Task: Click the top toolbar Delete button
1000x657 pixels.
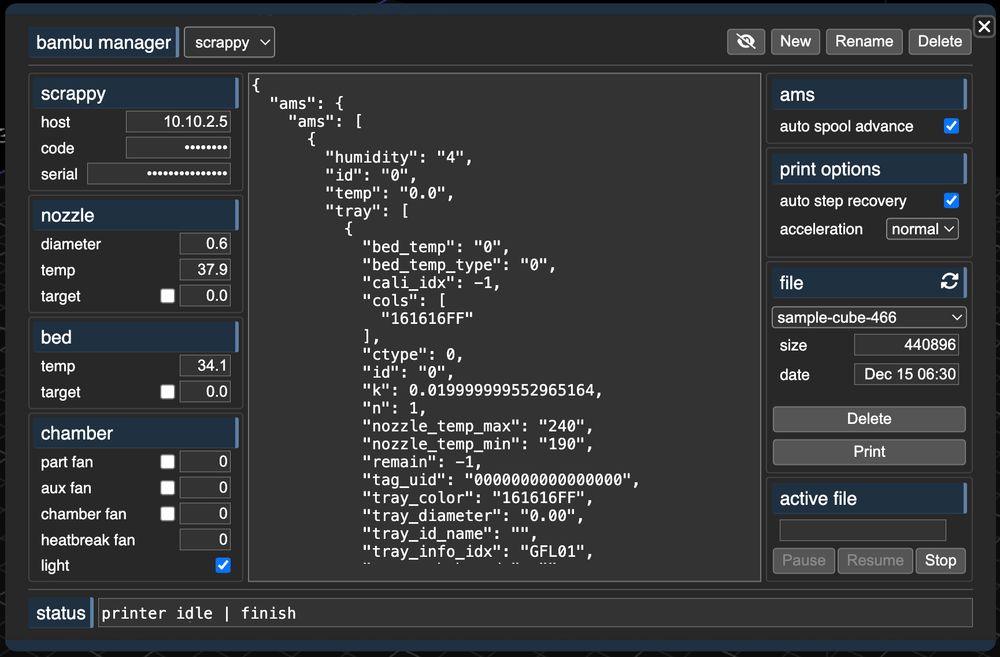Action: (x=939, y=41)
